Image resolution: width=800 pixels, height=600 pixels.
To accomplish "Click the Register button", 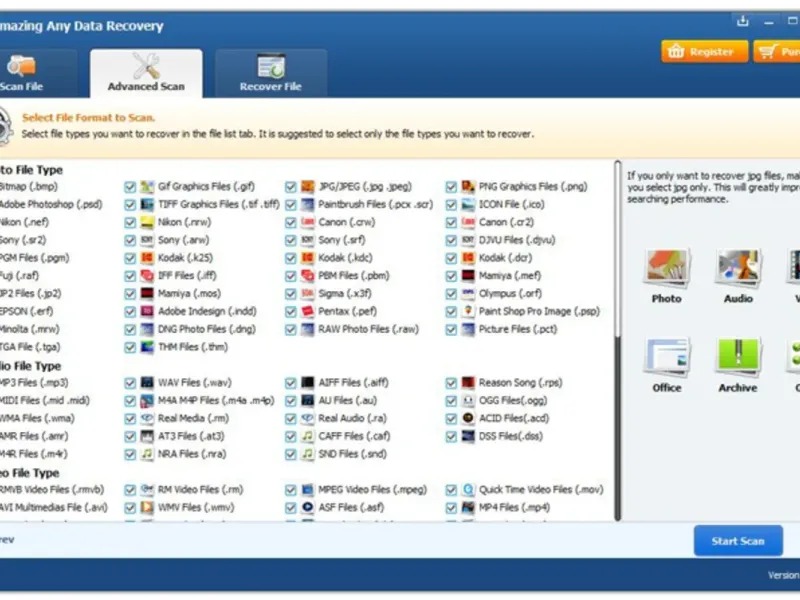I will point(705,52).
